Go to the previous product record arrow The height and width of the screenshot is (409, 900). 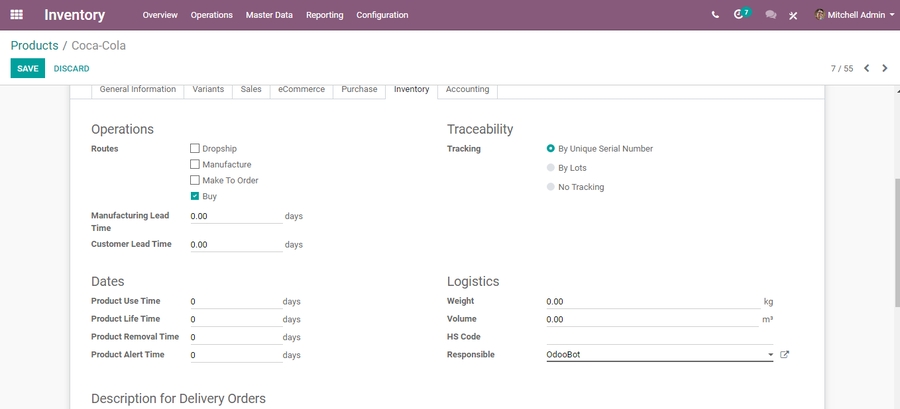click(866, 69)
